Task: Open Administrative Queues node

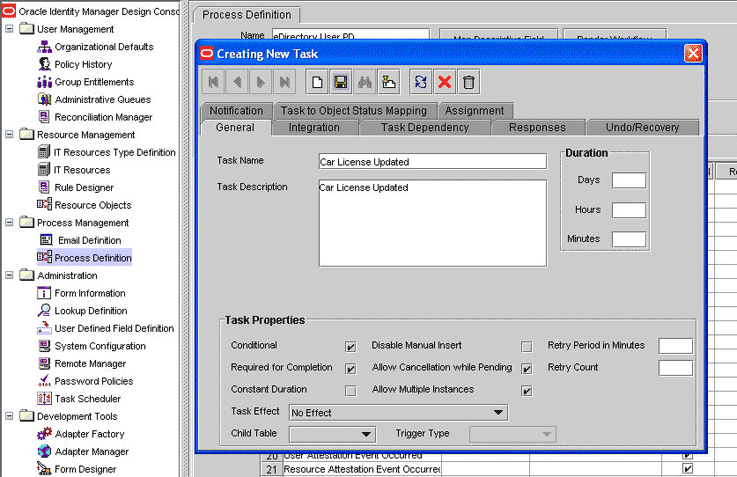Action: [x=102, y=100]
